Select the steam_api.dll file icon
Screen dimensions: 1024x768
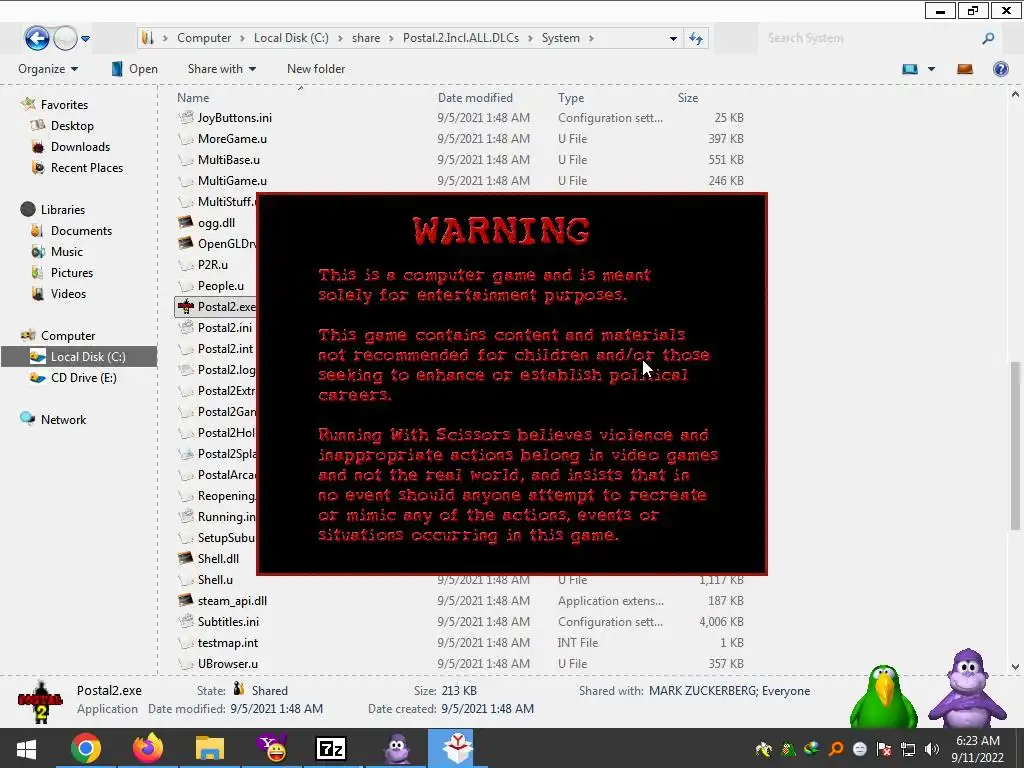[186, 600]
